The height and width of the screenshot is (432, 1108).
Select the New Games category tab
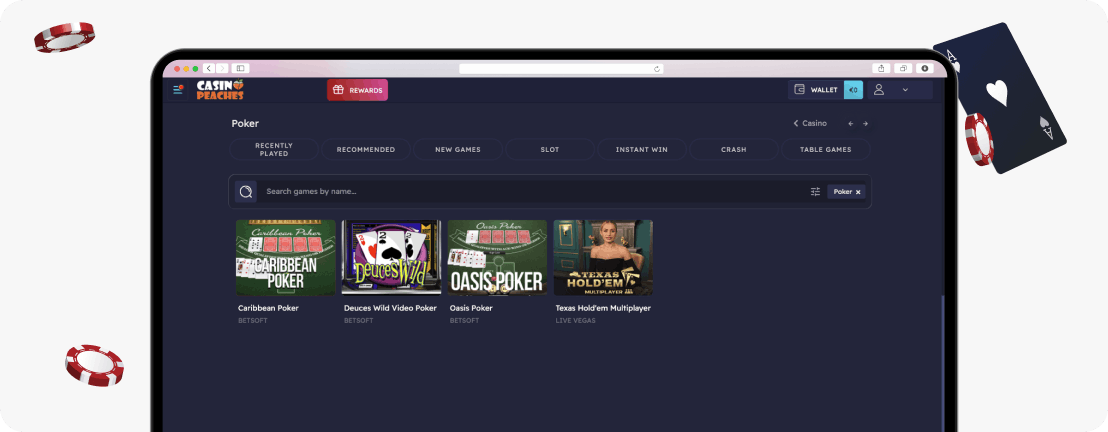click(x=458, y=149)
